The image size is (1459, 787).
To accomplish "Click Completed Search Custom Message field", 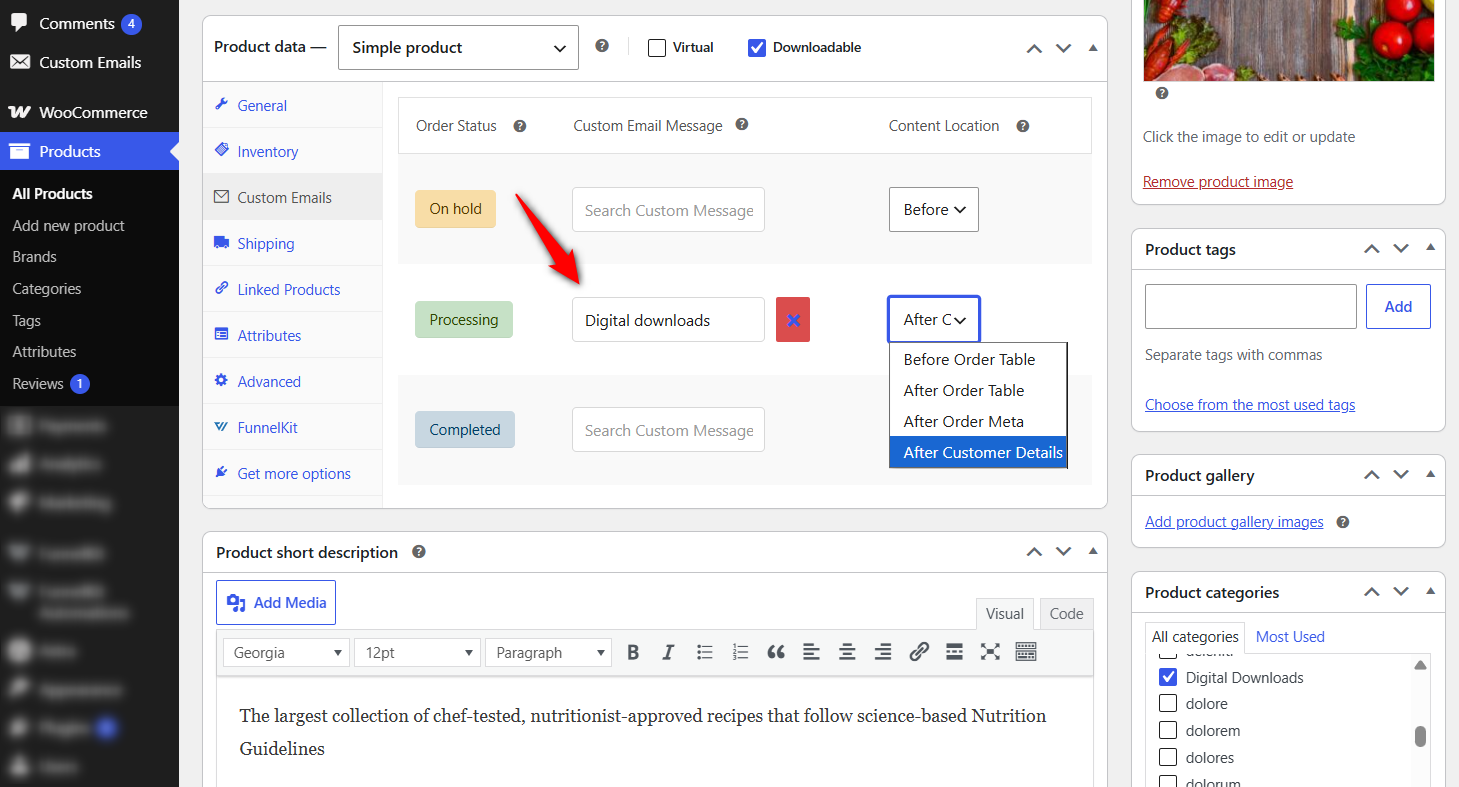I will coord(668,430).
